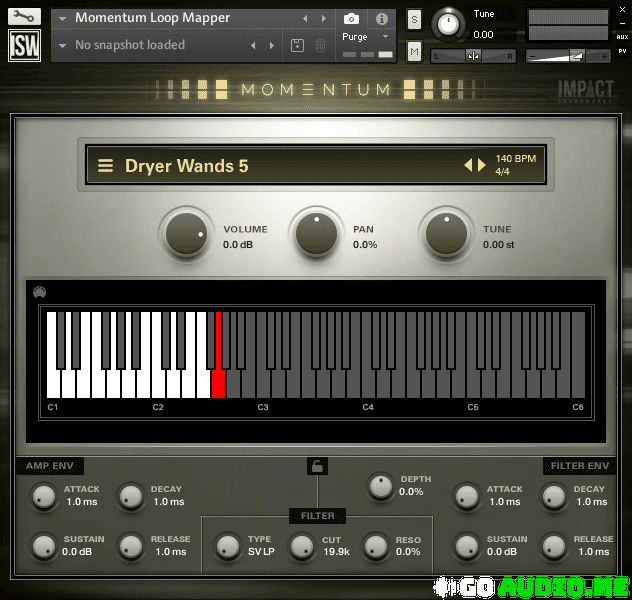The height and width of the screenshot is (600, 632).
Task: Click the wrench edit-instrument icon
Action: (x=25, y=17)
